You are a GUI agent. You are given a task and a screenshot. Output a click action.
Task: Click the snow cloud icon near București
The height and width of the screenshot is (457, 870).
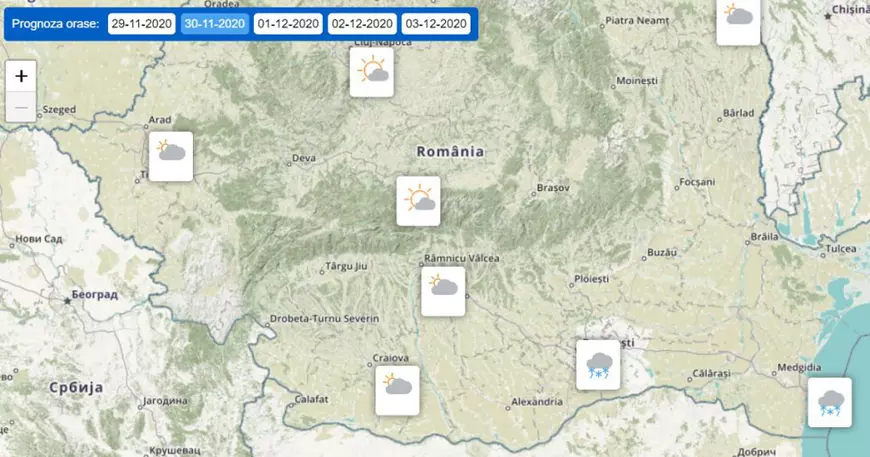click(599, 364)
